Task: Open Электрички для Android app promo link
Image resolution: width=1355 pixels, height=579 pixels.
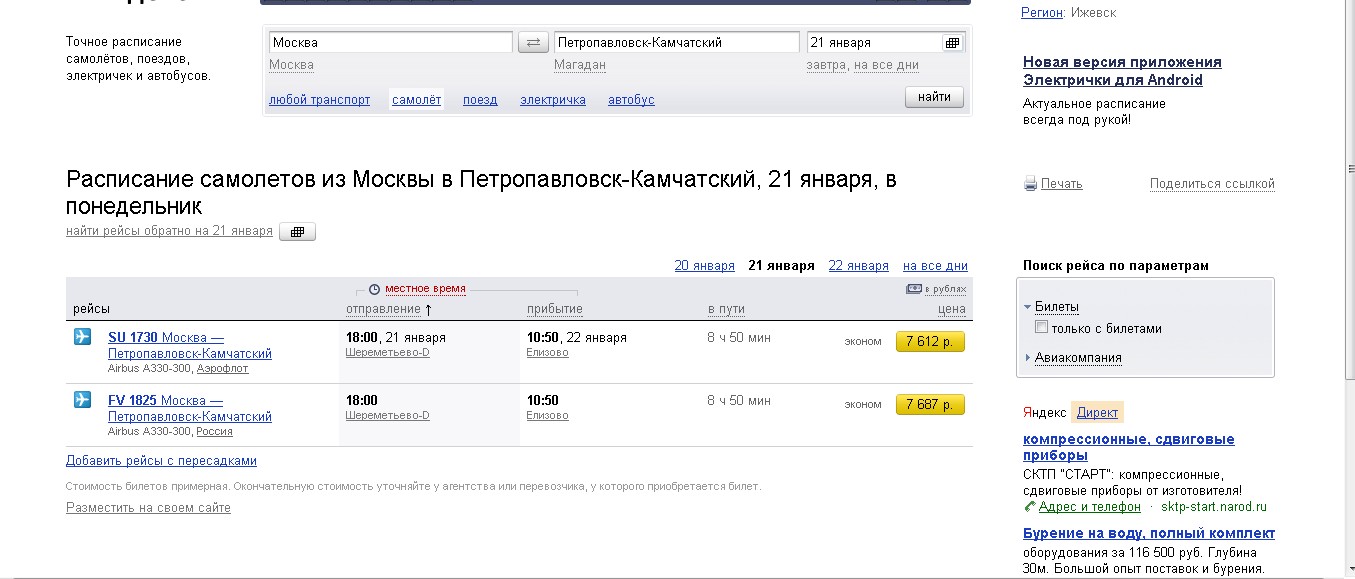Action: point(1122,71)
